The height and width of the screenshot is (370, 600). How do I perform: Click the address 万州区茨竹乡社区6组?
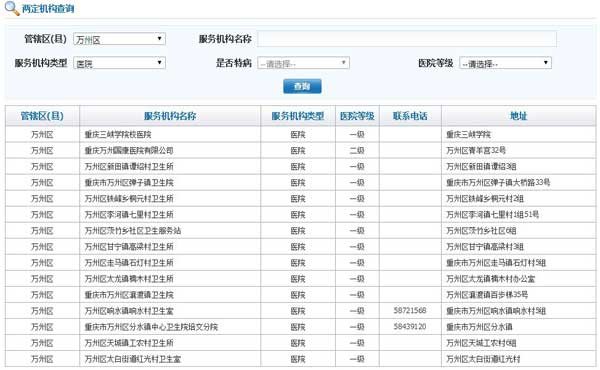point(481,231)
